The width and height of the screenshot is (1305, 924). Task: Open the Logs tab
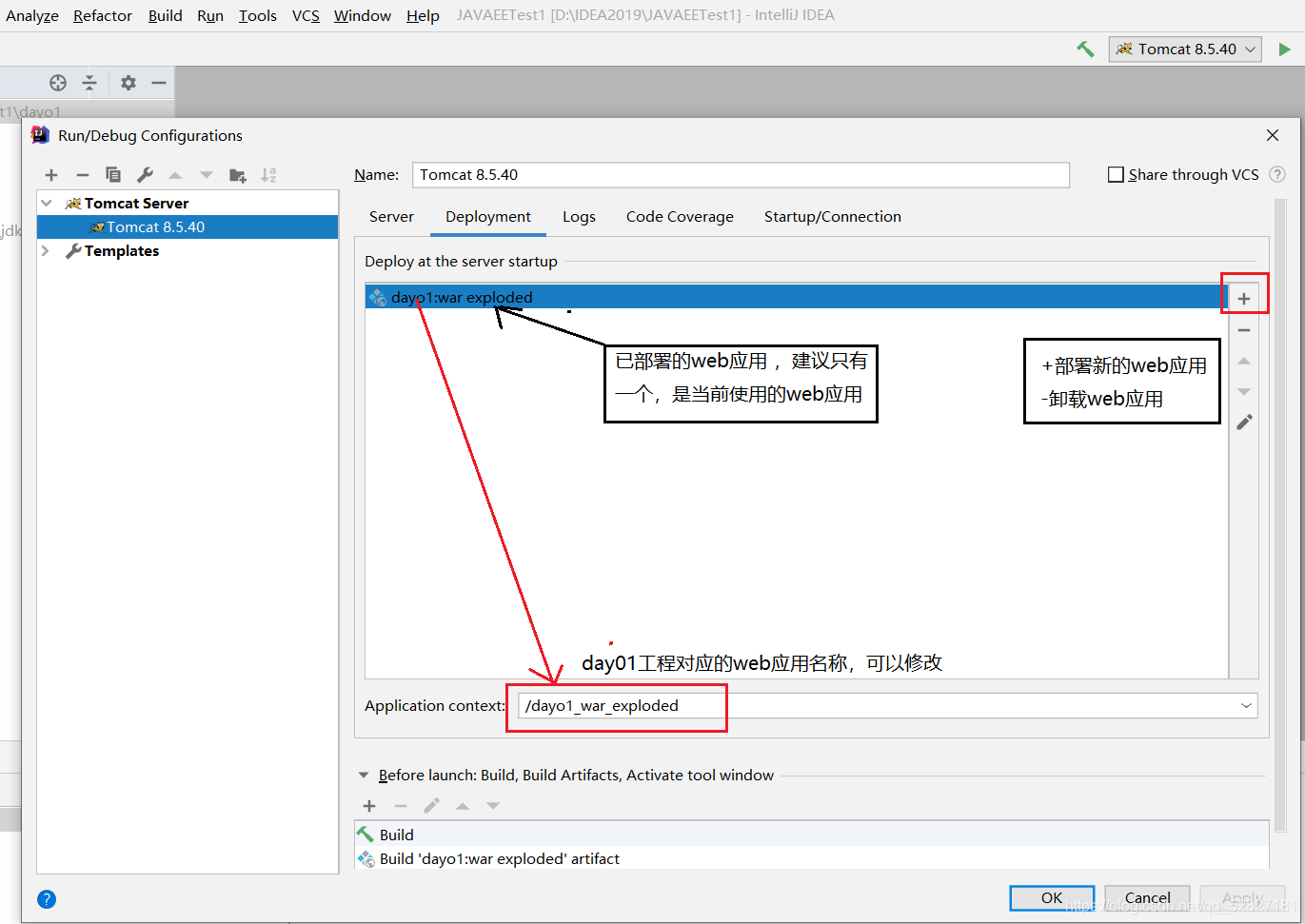(579, 217)
